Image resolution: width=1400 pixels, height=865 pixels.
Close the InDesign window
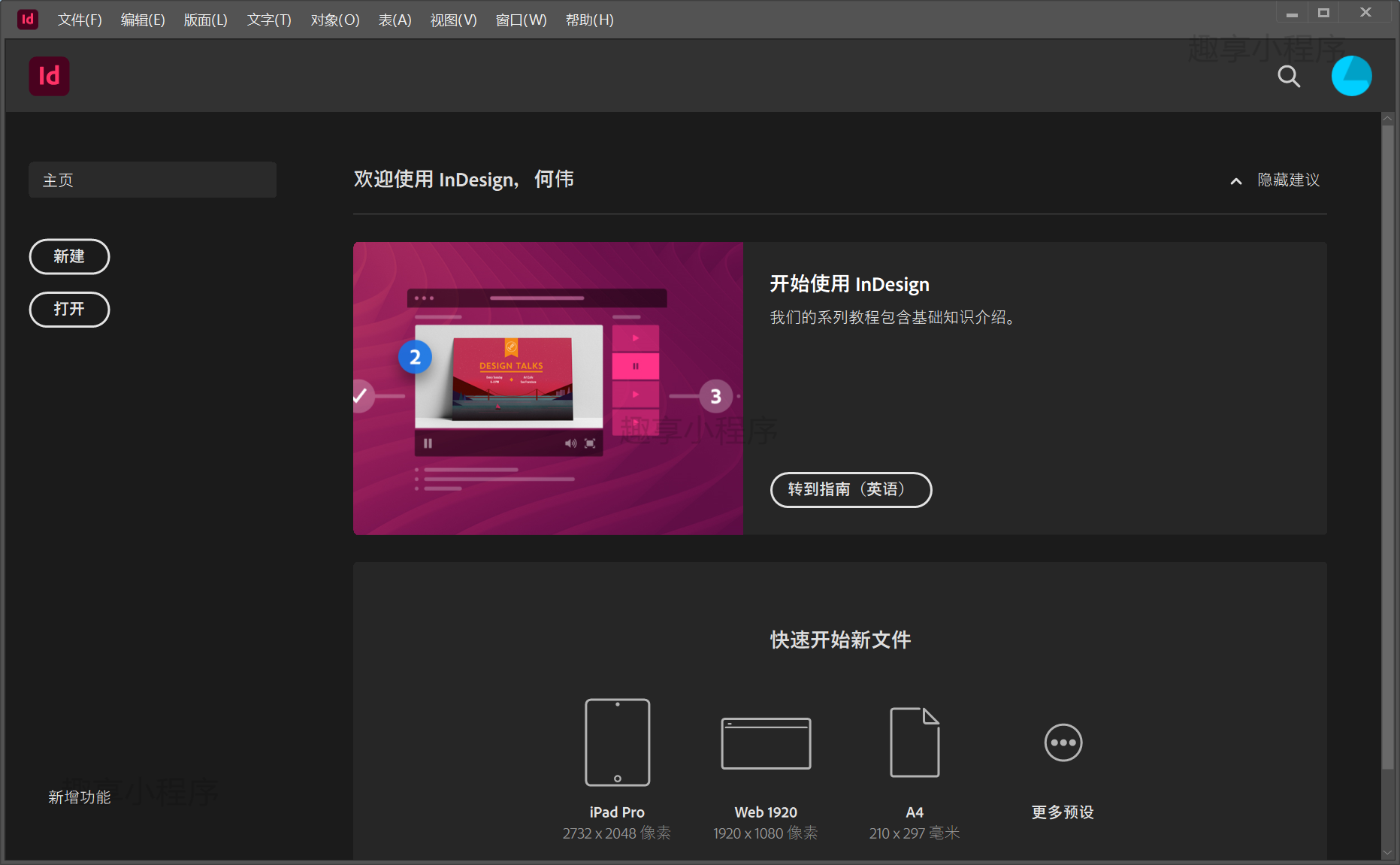(x=1365, y=13)
